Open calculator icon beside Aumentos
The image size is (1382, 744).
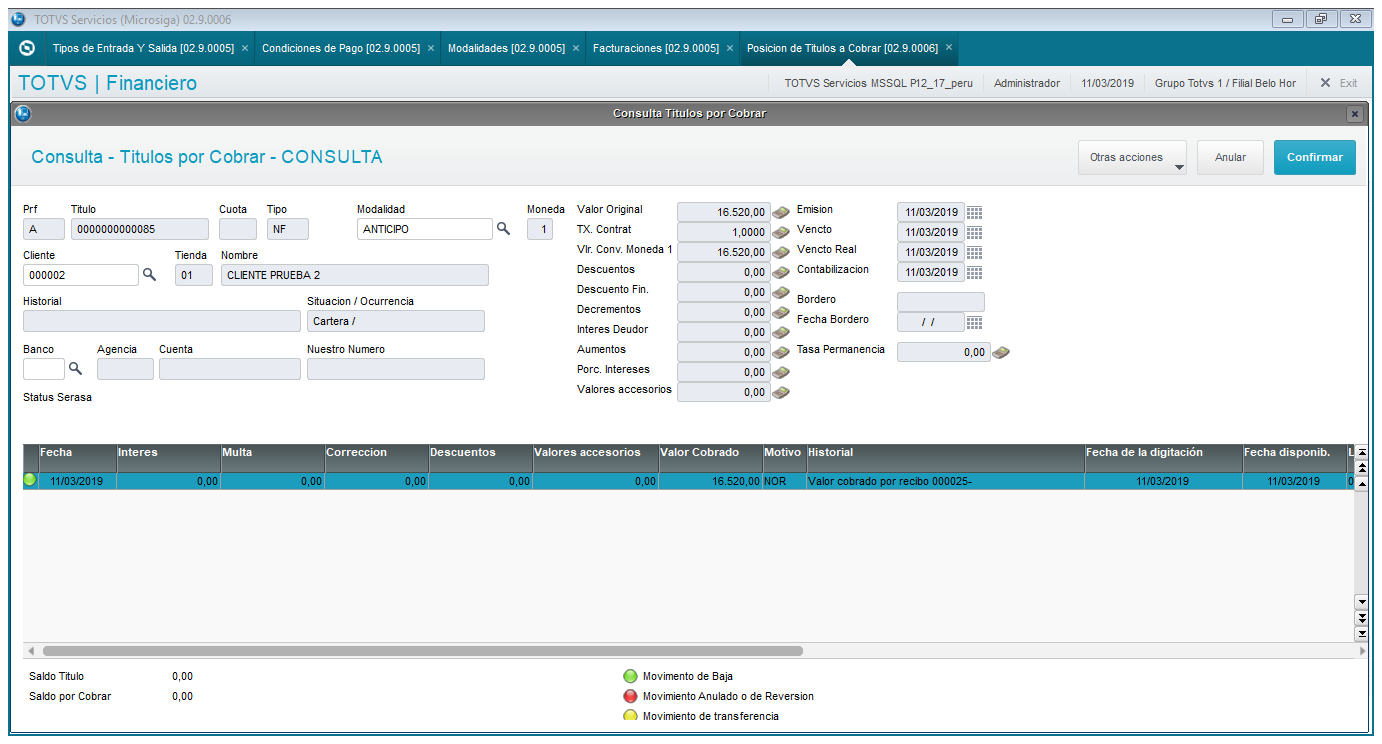point(781,352)
